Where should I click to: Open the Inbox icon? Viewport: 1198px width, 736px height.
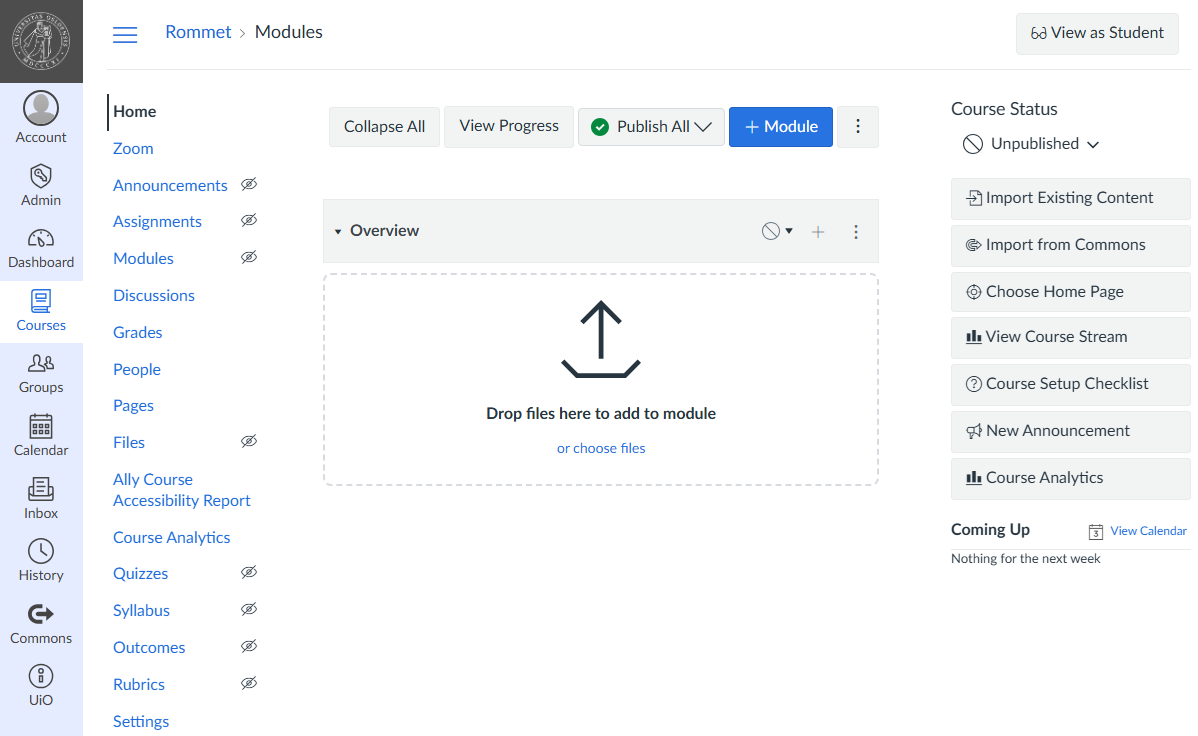pyautogui.click(x=40, y=489)
